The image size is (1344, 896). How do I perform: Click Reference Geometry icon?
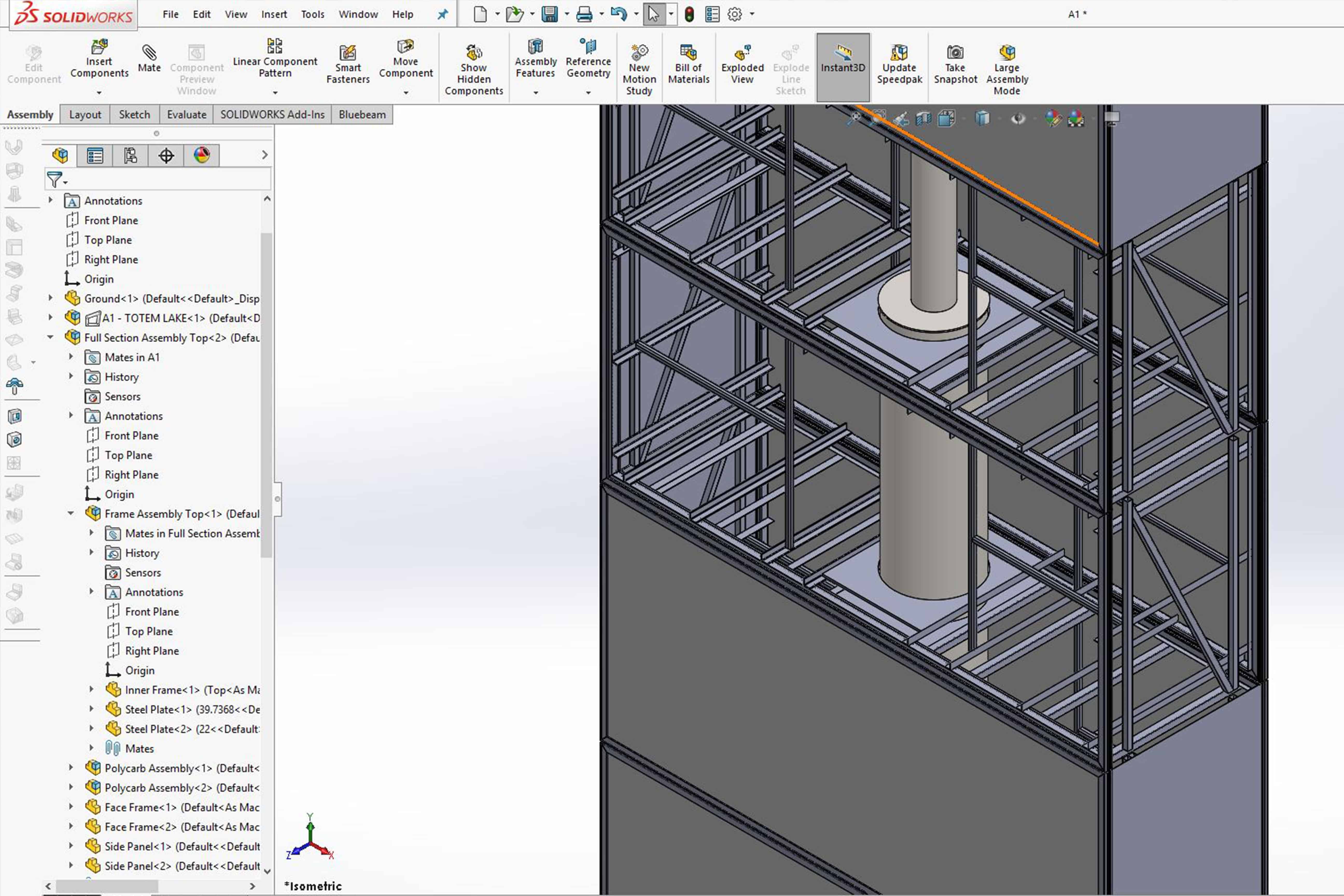pos(588,59)
